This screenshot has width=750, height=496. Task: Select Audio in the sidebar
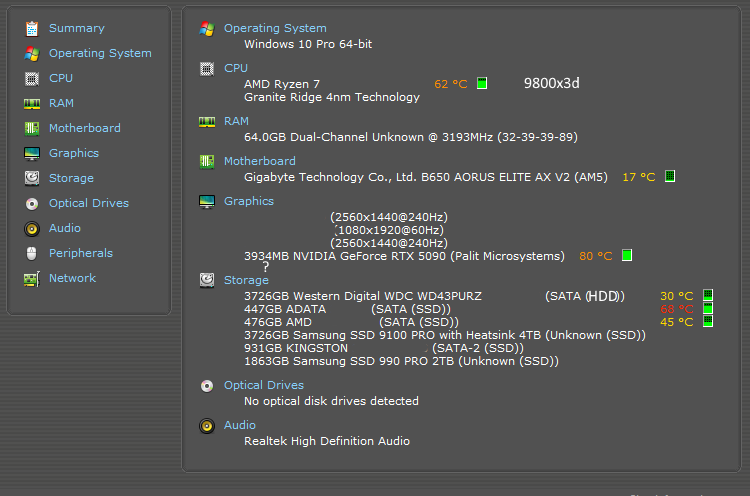65,228
